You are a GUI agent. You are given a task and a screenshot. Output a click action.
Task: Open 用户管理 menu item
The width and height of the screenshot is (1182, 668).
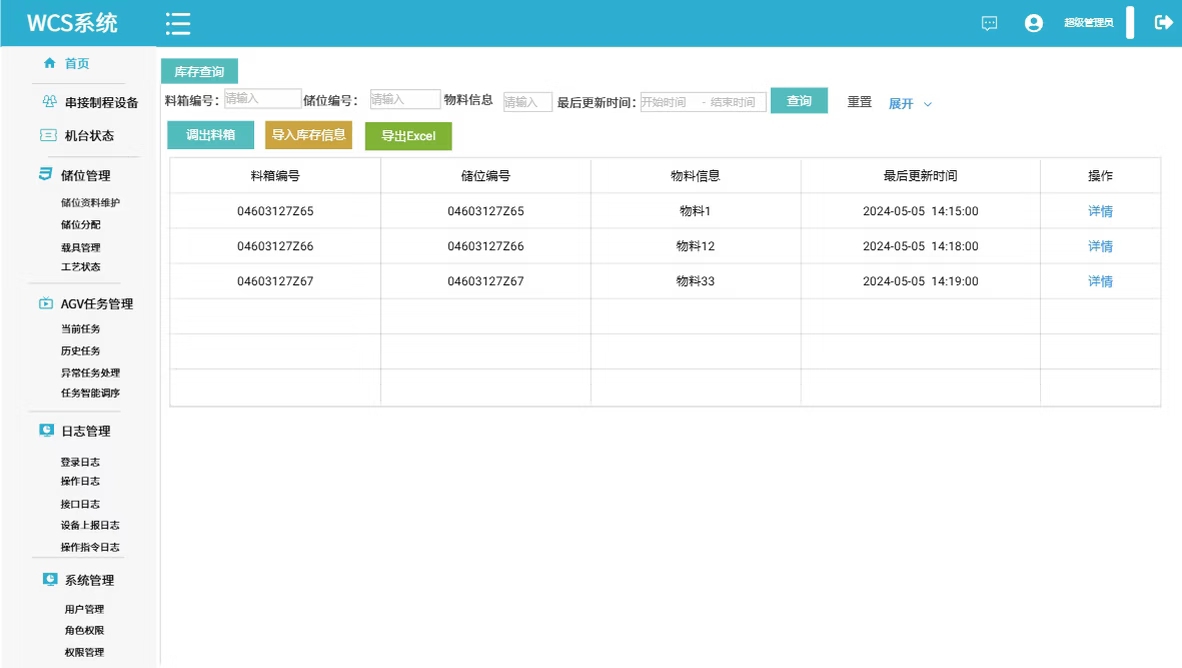pos(84,609)
